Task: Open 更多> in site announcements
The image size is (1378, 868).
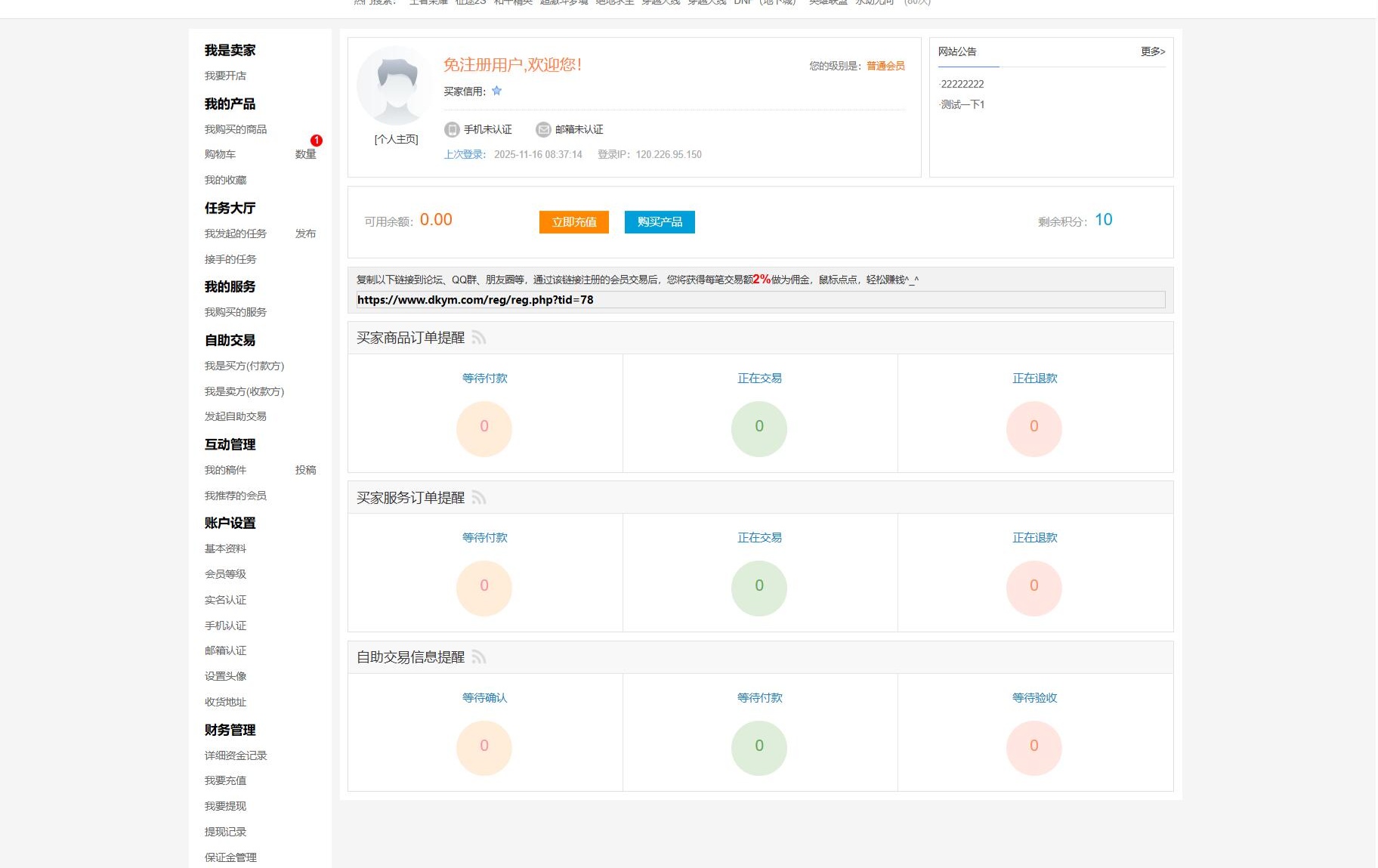Action: click(1152, 52)
